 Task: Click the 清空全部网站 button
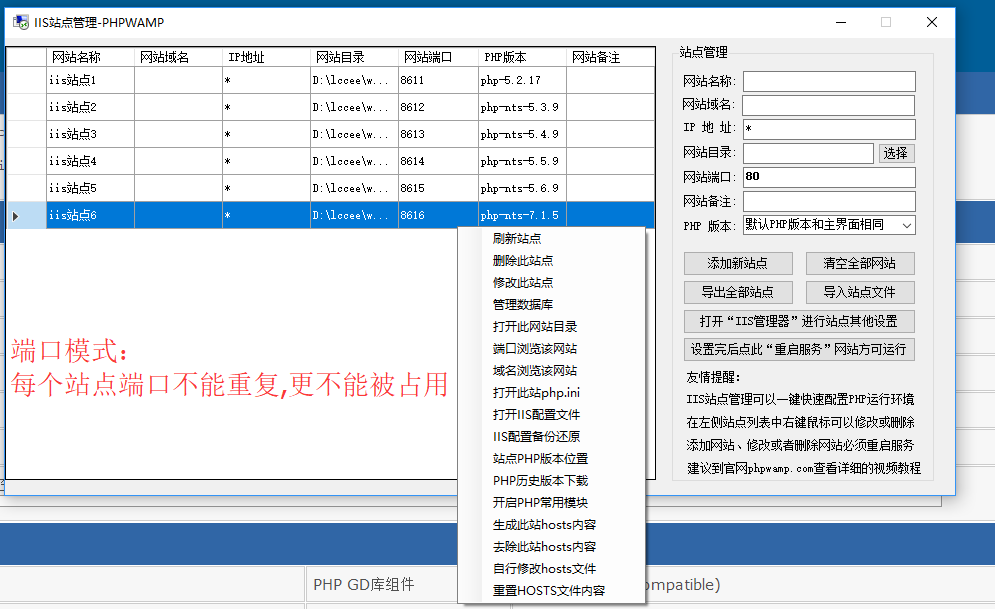[x=860, y=264]
